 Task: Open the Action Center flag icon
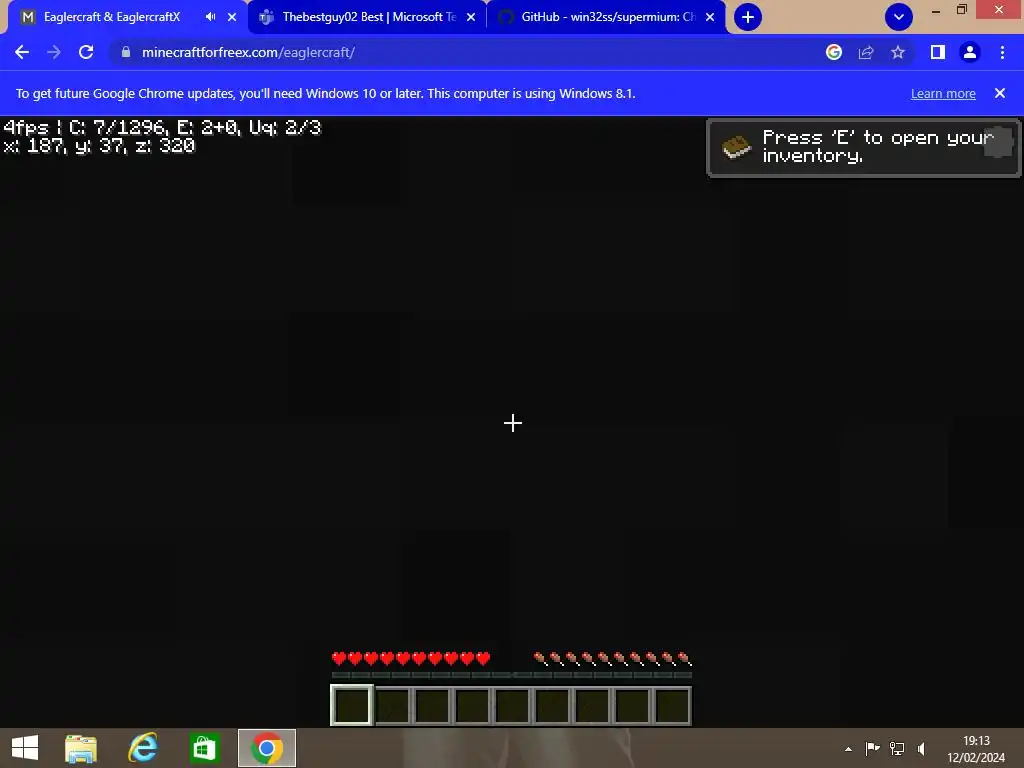tap(872, 748)
